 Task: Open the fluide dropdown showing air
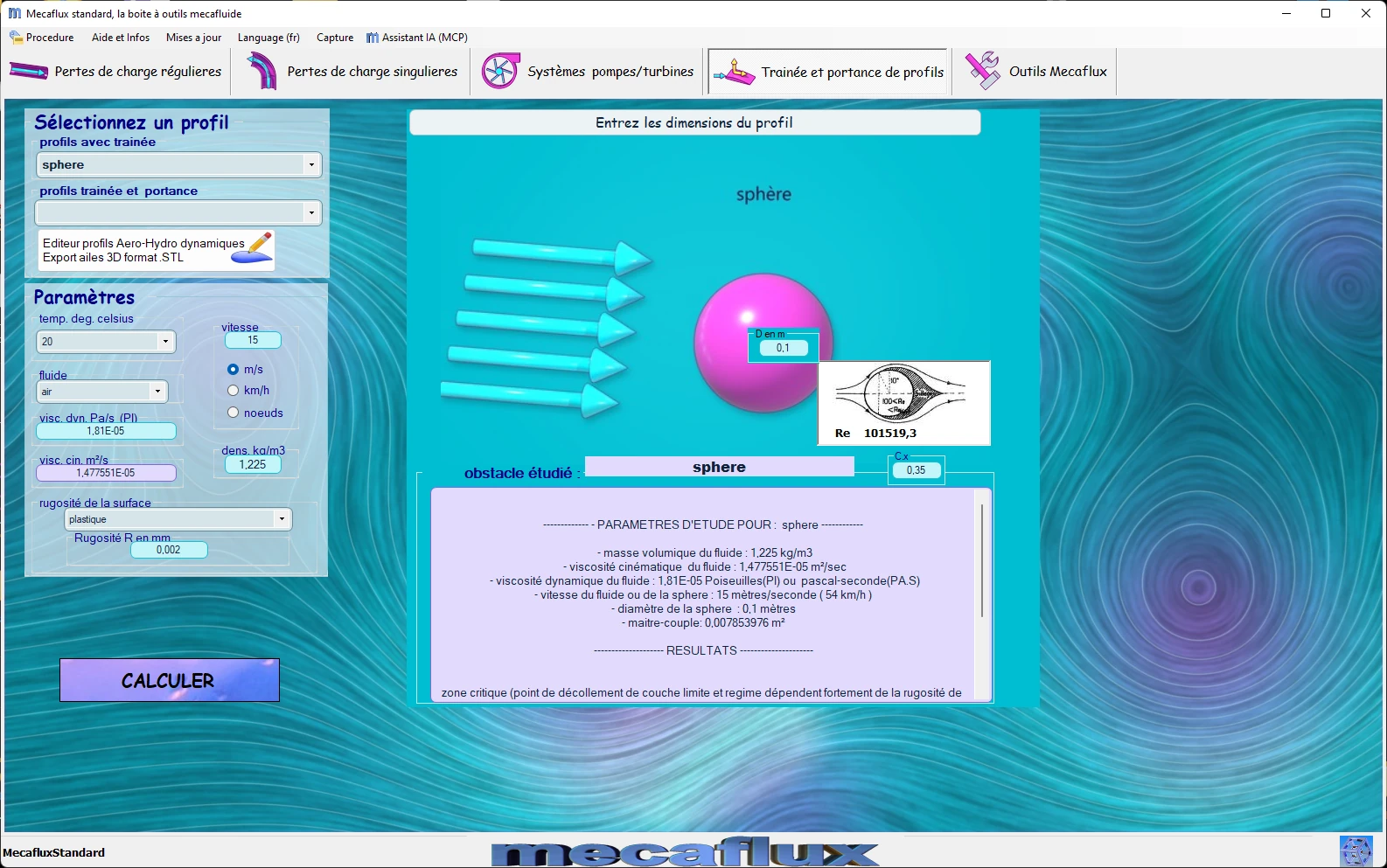pyautogui.click(x=157, y=392)
